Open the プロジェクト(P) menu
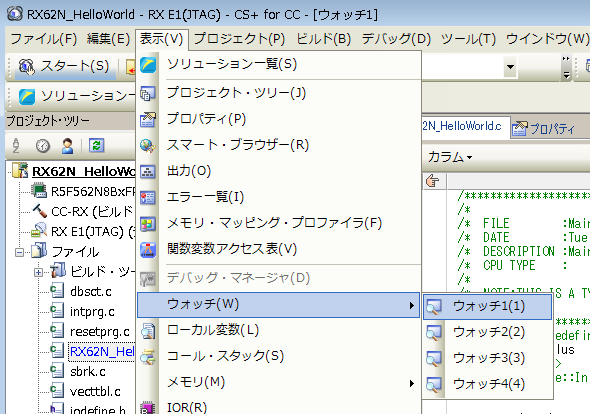The image size is (590, 414). [240, 39]
